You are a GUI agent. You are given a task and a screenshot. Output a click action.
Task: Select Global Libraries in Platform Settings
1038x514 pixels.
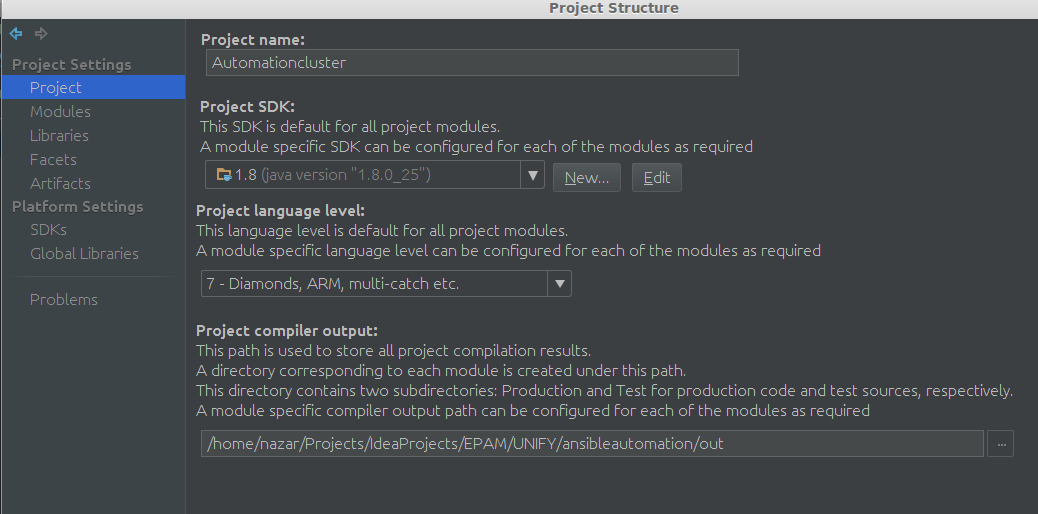[84, 254]
